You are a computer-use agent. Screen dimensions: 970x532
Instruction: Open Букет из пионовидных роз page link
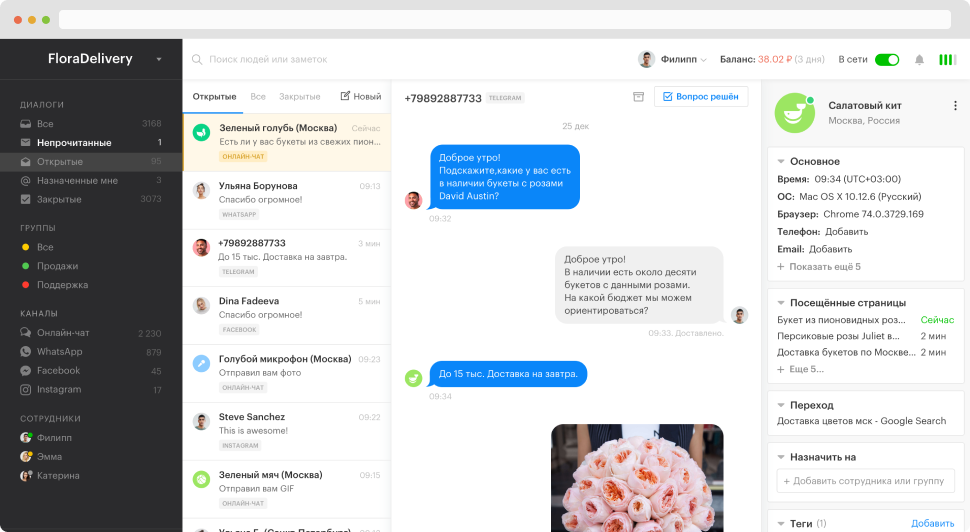(x=841, y=320)
